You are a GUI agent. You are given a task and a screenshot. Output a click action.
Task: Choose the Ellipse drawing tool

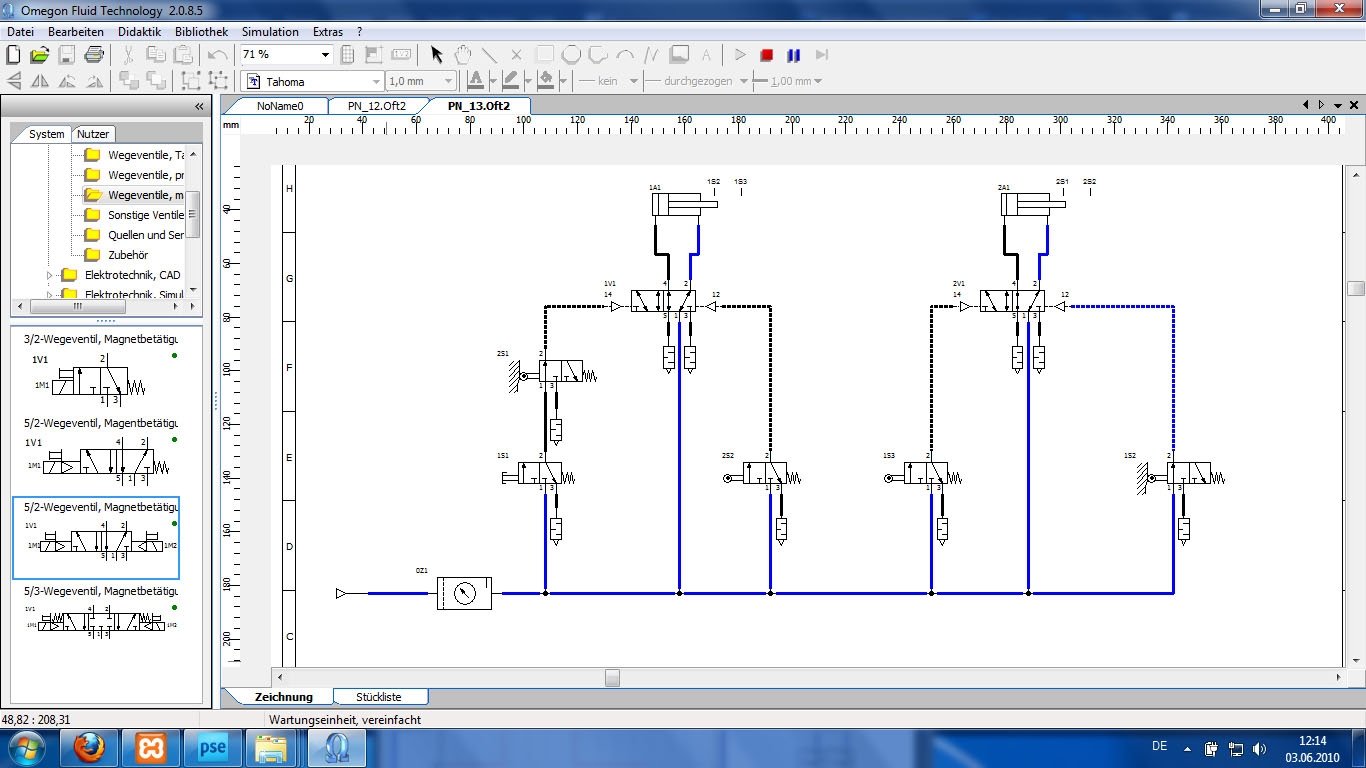coord(570,53)
